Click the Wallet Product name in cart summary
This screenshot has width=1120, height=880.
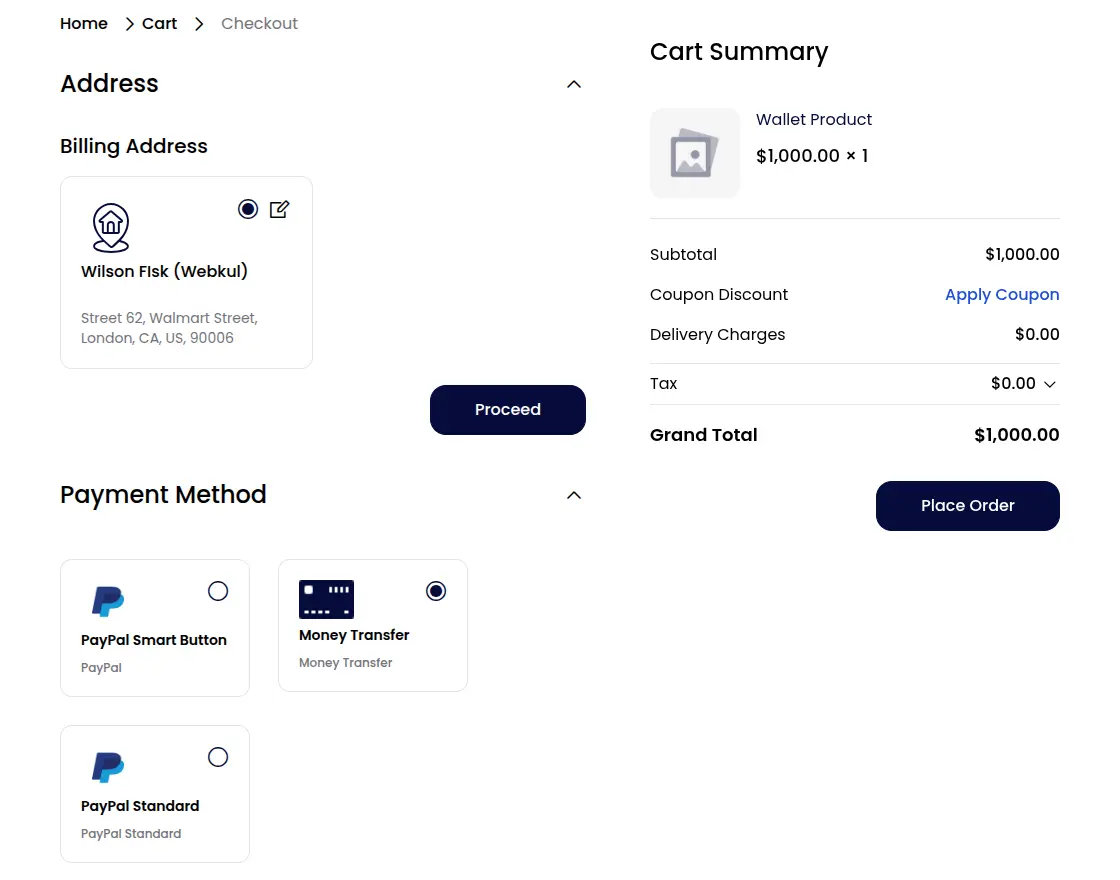pos(814,119)
